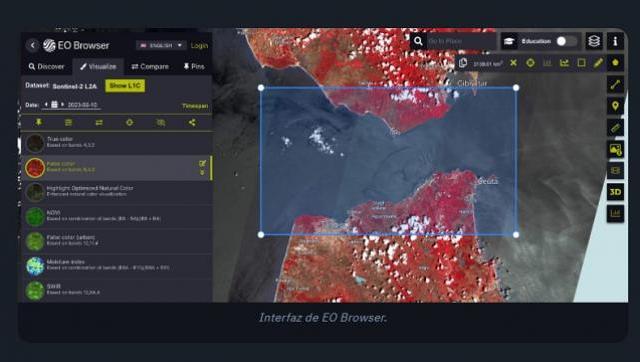Open the disabled histogram icon in AOI bar
The height and width of the screenshot is (362, 640).
tap(547, 63)
